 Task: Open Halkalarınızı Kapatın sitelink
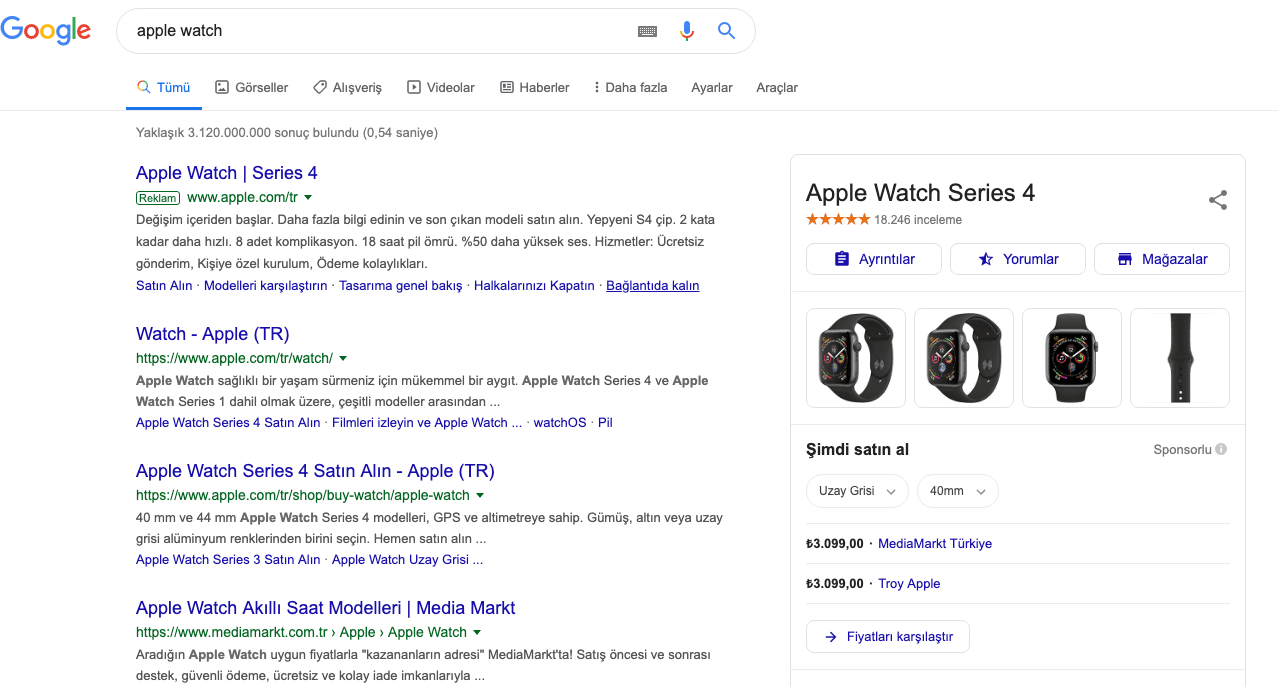(534, 286)
